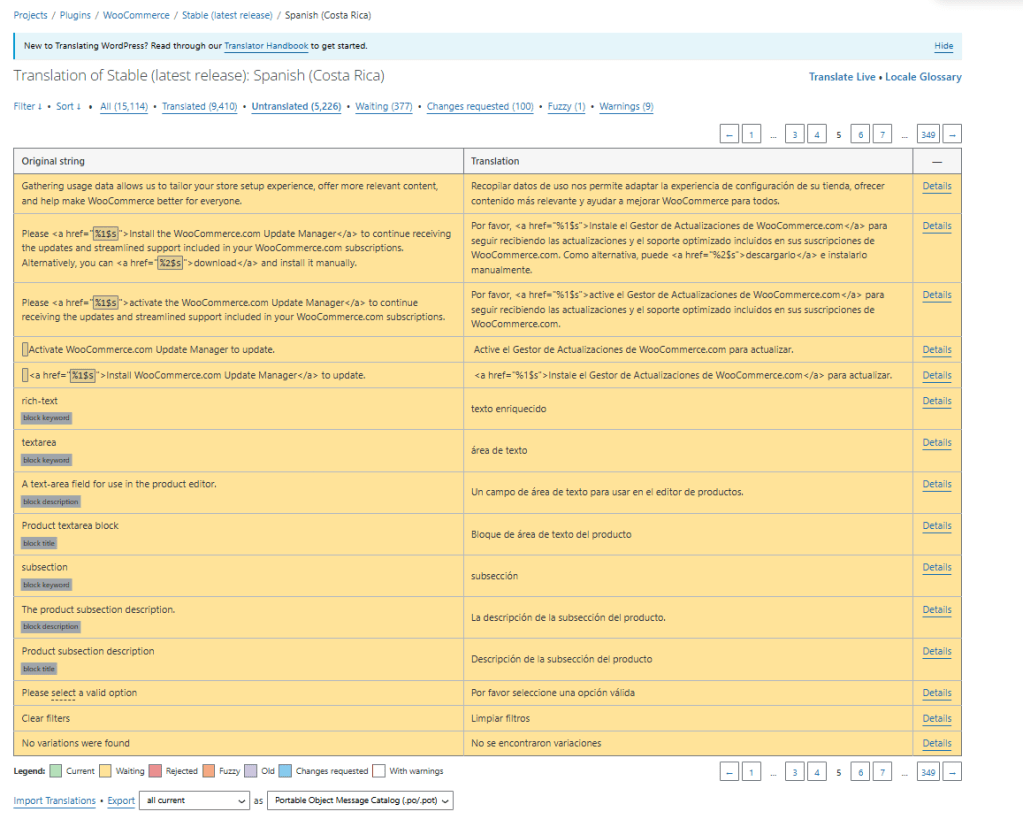Image resolution: width=1023 pixels, height=827 pixels.
Task: Click Import Translations link
Action: pos(55,800)
